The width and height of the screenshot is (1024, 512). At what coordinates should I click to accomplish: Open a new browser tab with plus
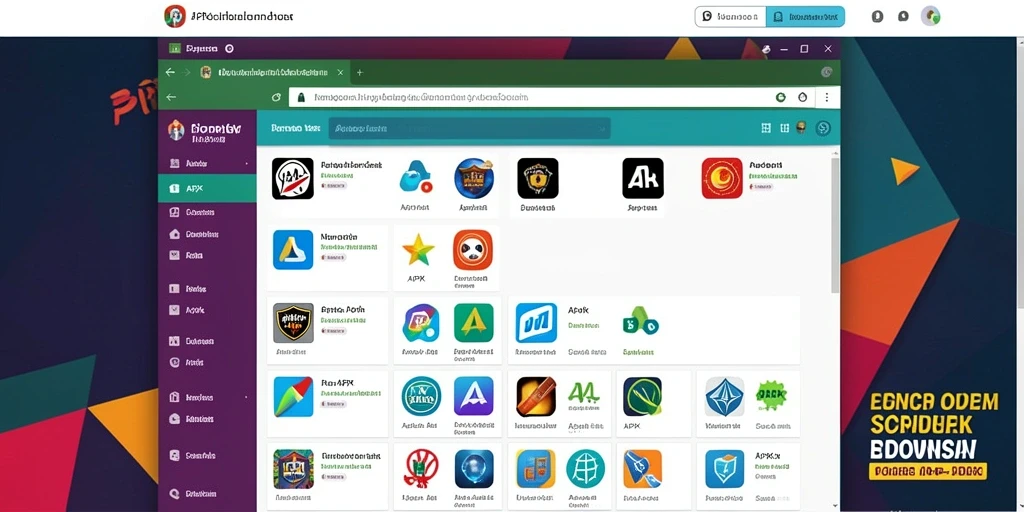coord(359,72)
